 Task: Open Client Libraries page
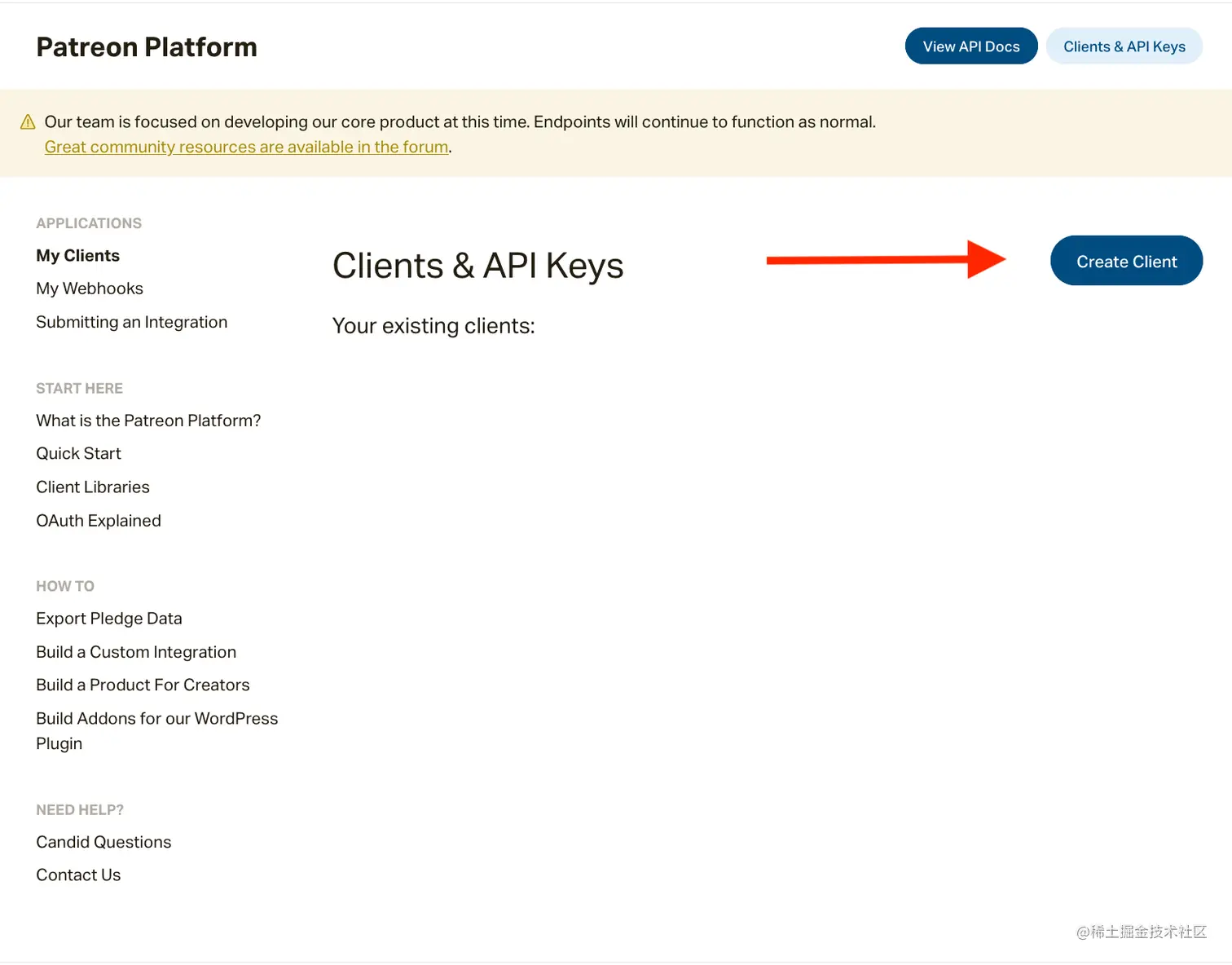tap(93, 487)
